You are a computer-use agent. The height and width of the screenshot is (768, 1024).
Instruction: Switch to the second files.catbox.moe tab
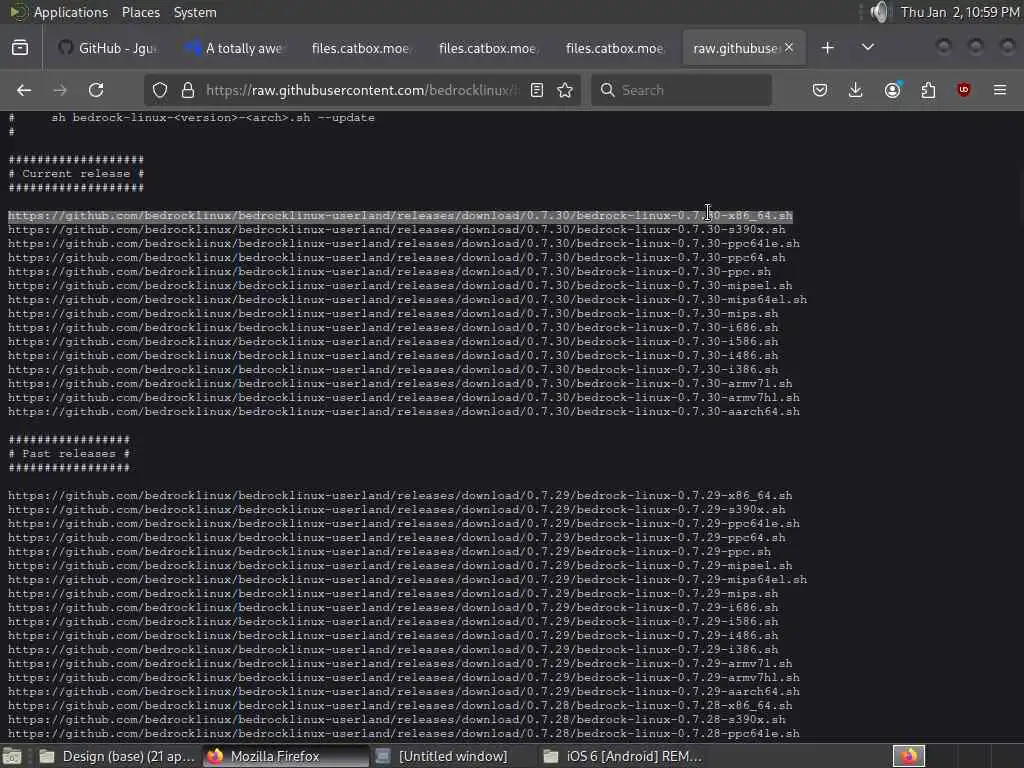487,48
